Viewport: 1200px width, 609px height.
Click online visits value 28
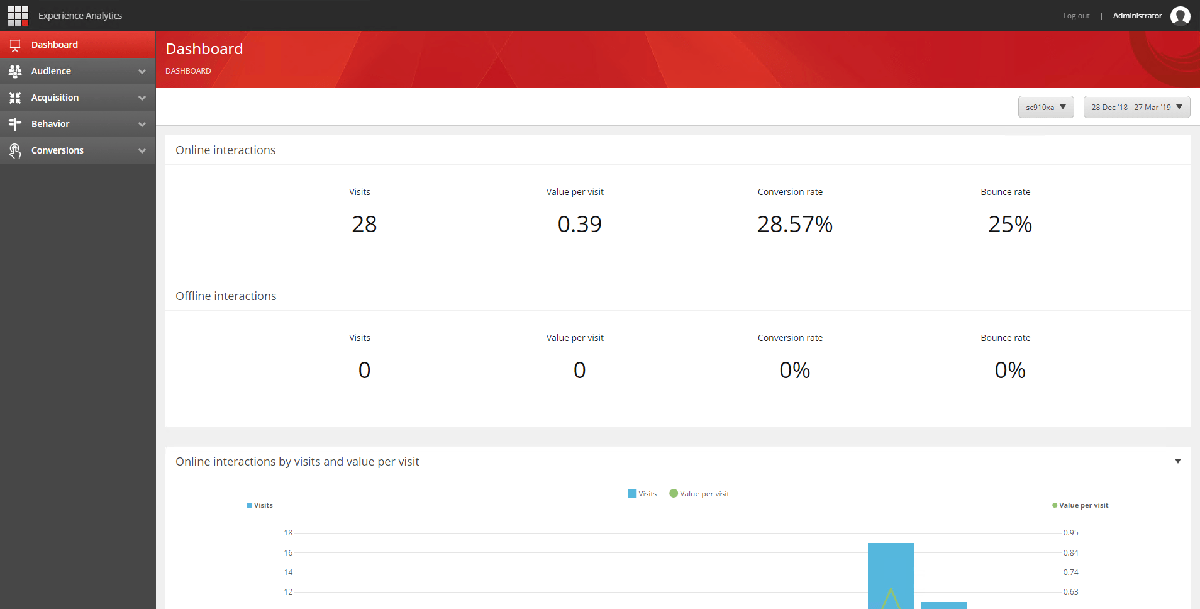pyautogui.click(x=364, y=224)
